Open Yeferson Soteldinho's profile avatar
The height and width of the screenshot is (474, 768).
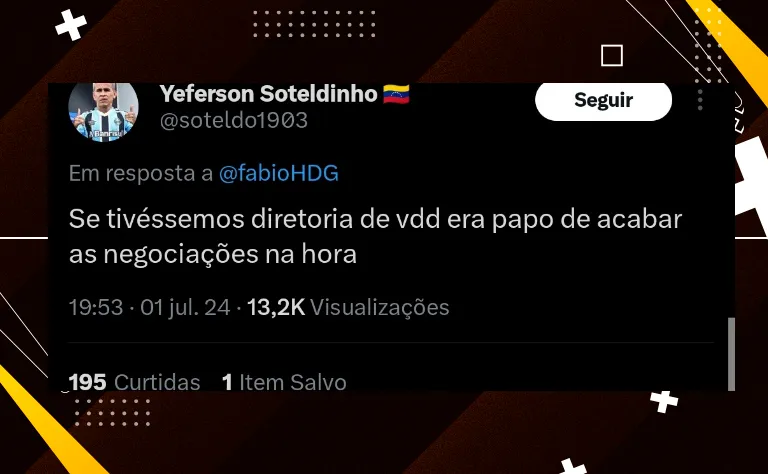(x=103, y=113)
